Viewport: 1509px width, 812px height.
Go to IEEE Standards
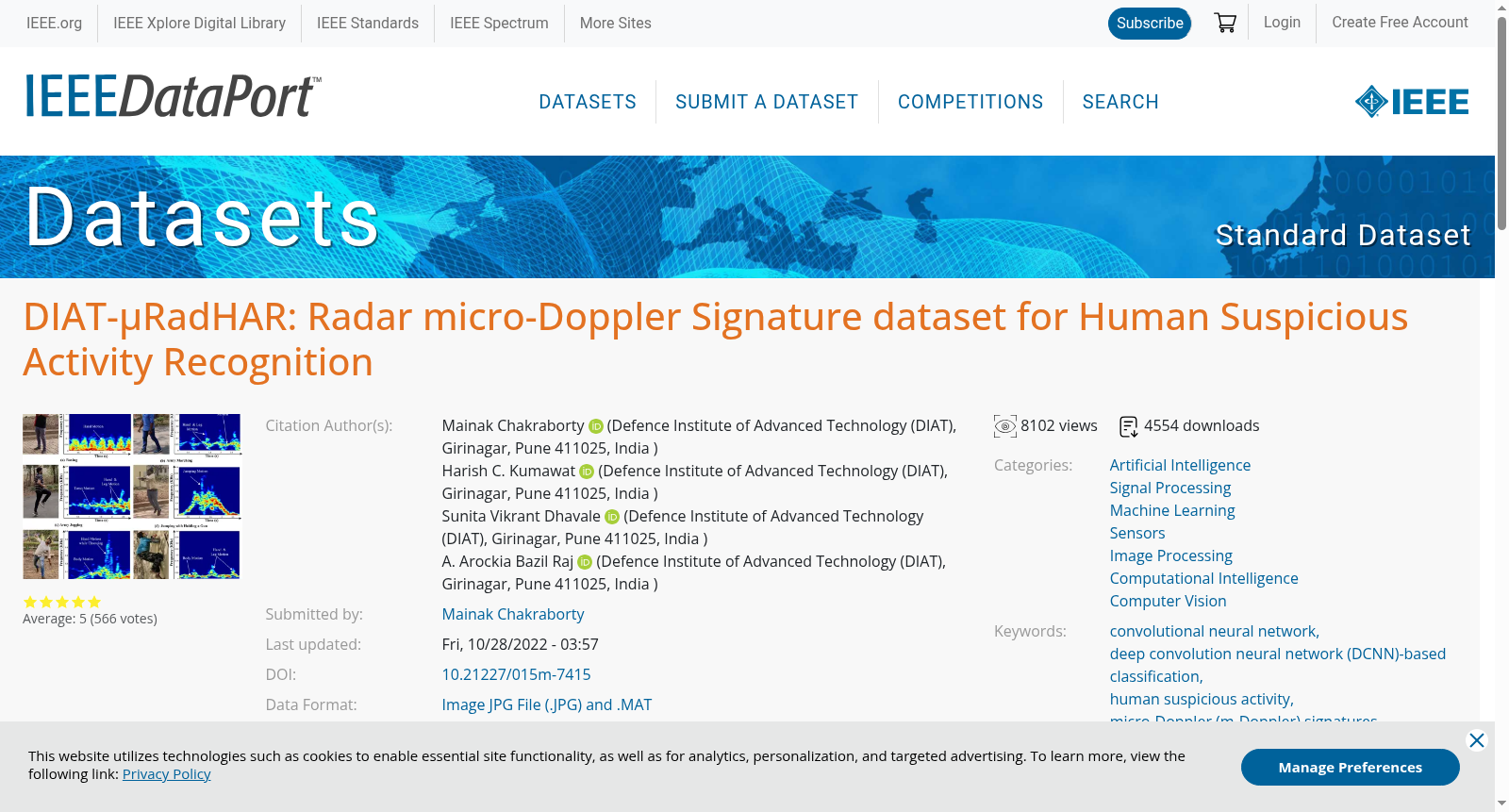pyautogui.click(x=368, y=23)
